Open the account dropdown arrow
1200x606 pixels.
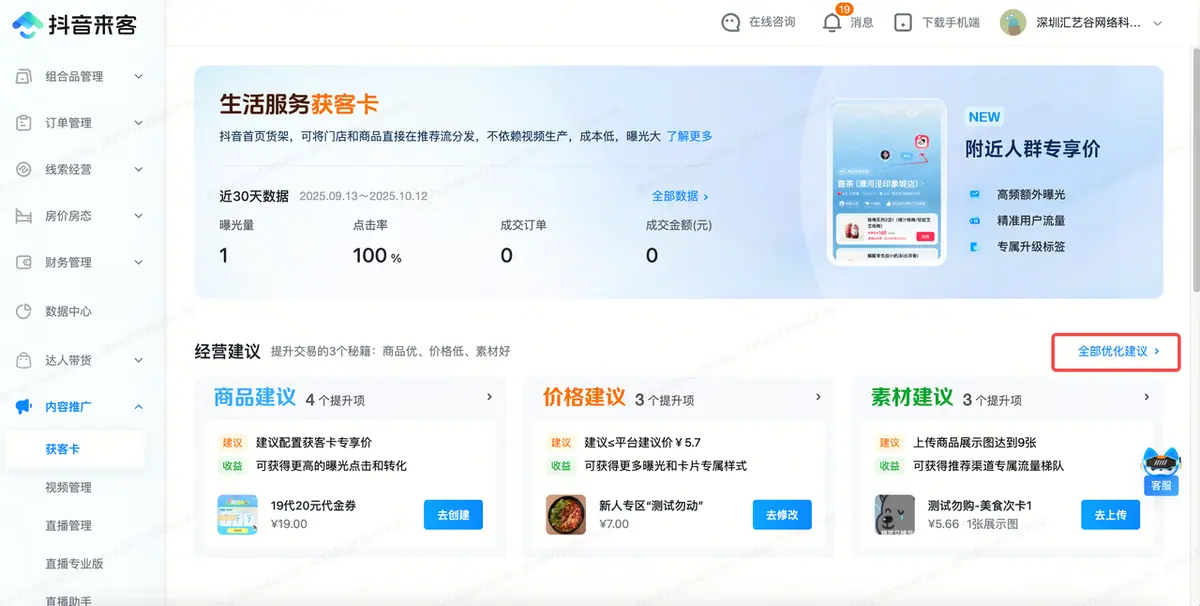coord(1158,23)
